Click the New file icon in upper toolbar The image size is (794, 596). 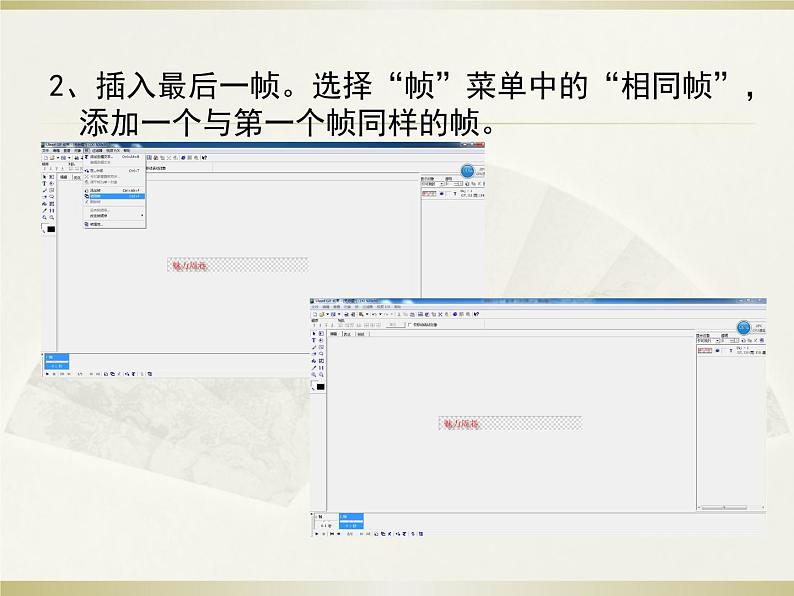[46, 158]
